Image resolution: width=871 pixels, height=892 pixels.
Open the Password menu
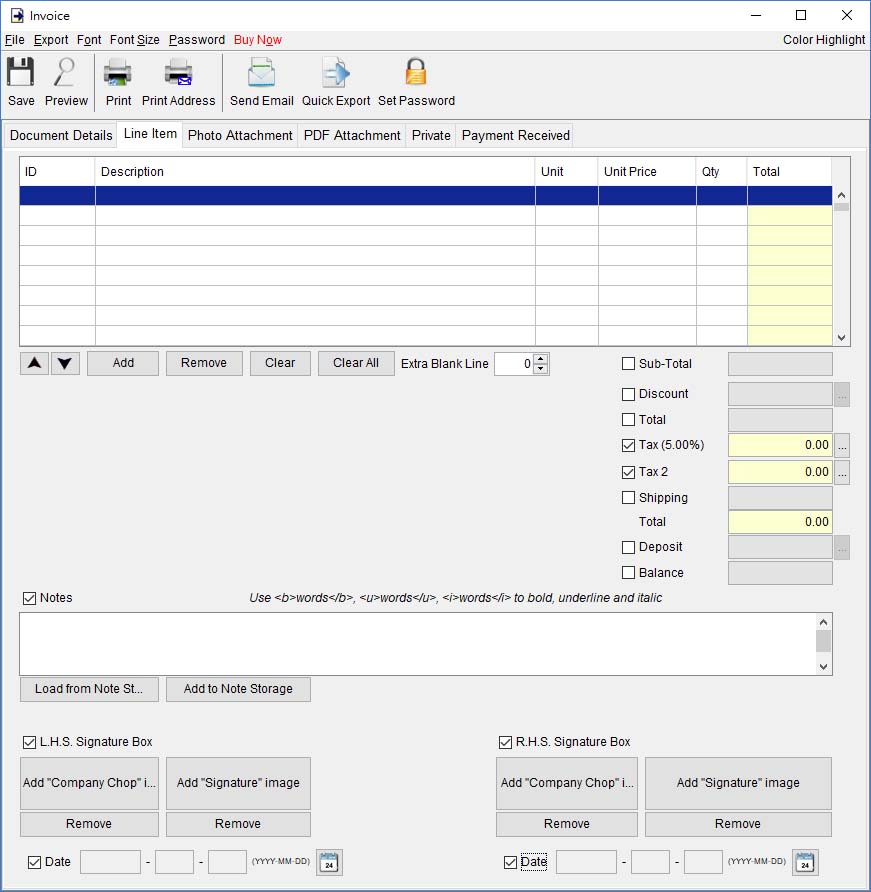(x=197, y=40)
